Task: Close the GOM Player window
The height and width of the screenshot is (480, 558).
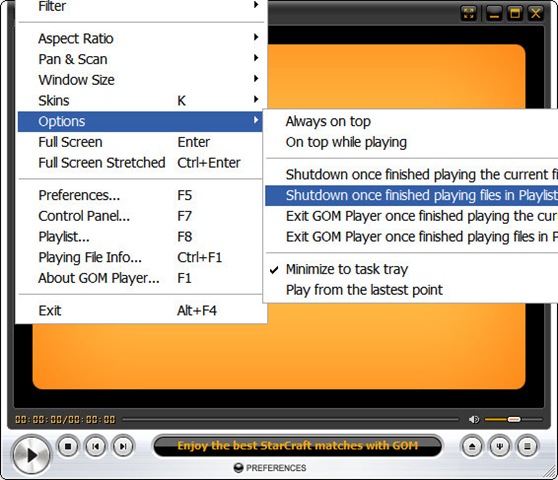Action: (x=535, y=14)
